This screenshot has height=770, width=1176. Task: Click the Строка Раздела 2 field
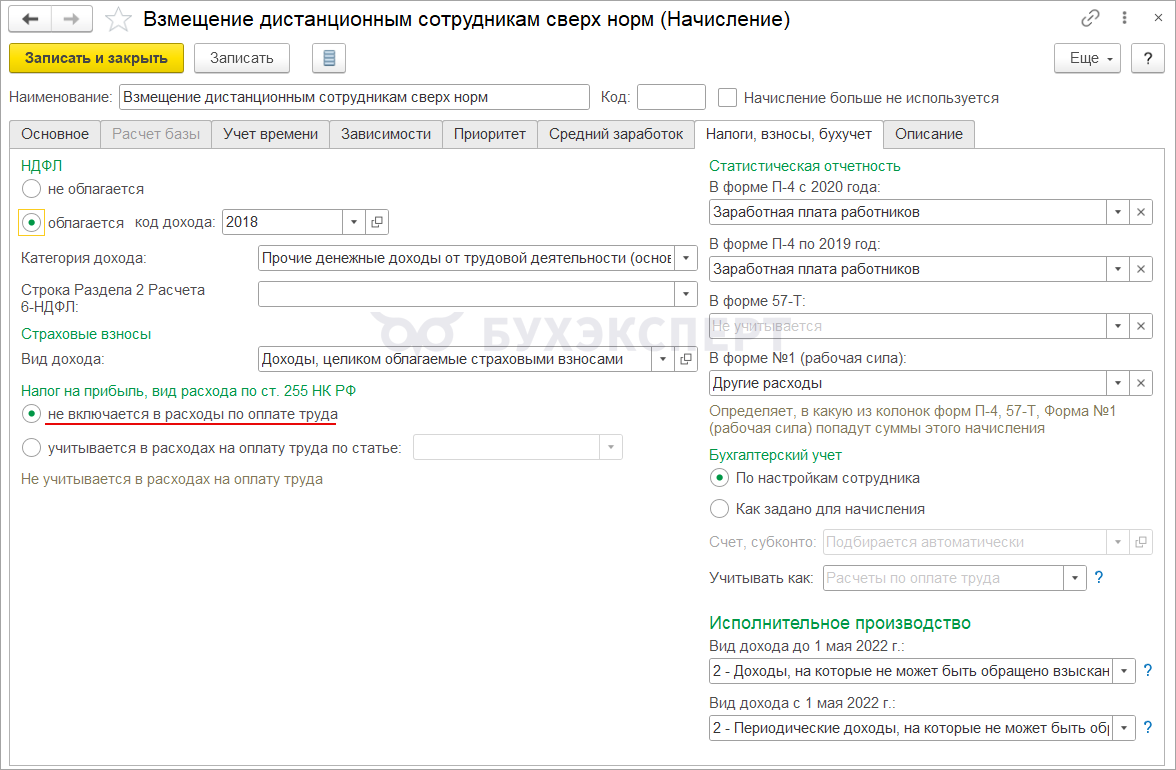466,294
